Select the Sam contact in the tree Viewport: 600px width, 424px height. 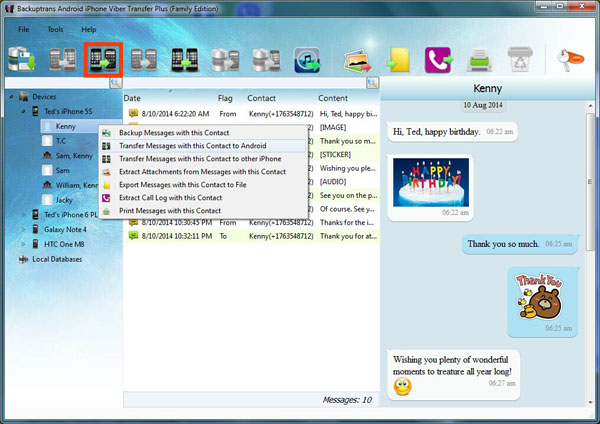coord(62,170)
